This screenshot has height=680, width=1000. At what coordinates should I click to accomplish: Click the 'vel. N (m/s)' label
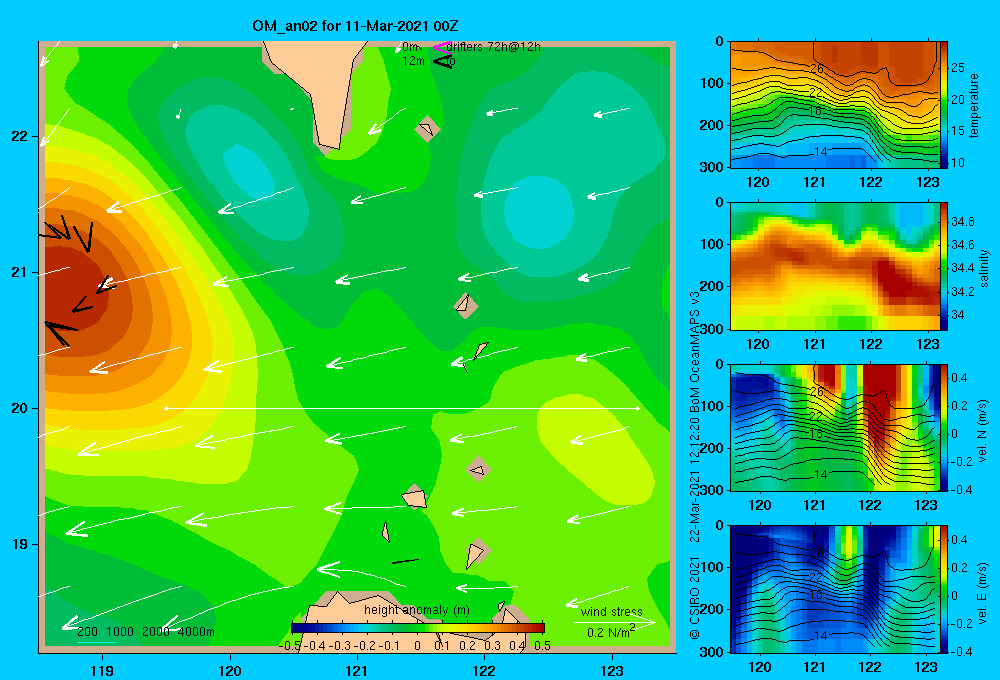[x=983, y=430]
